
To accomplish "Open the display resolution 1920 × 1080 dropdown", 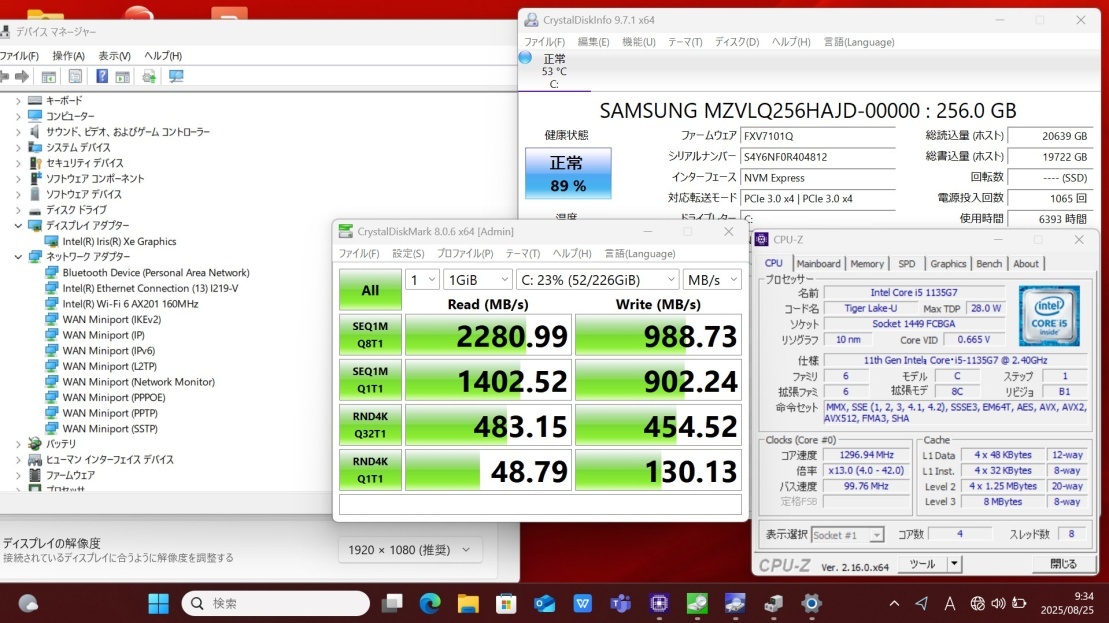I will [x=410, y=550].
